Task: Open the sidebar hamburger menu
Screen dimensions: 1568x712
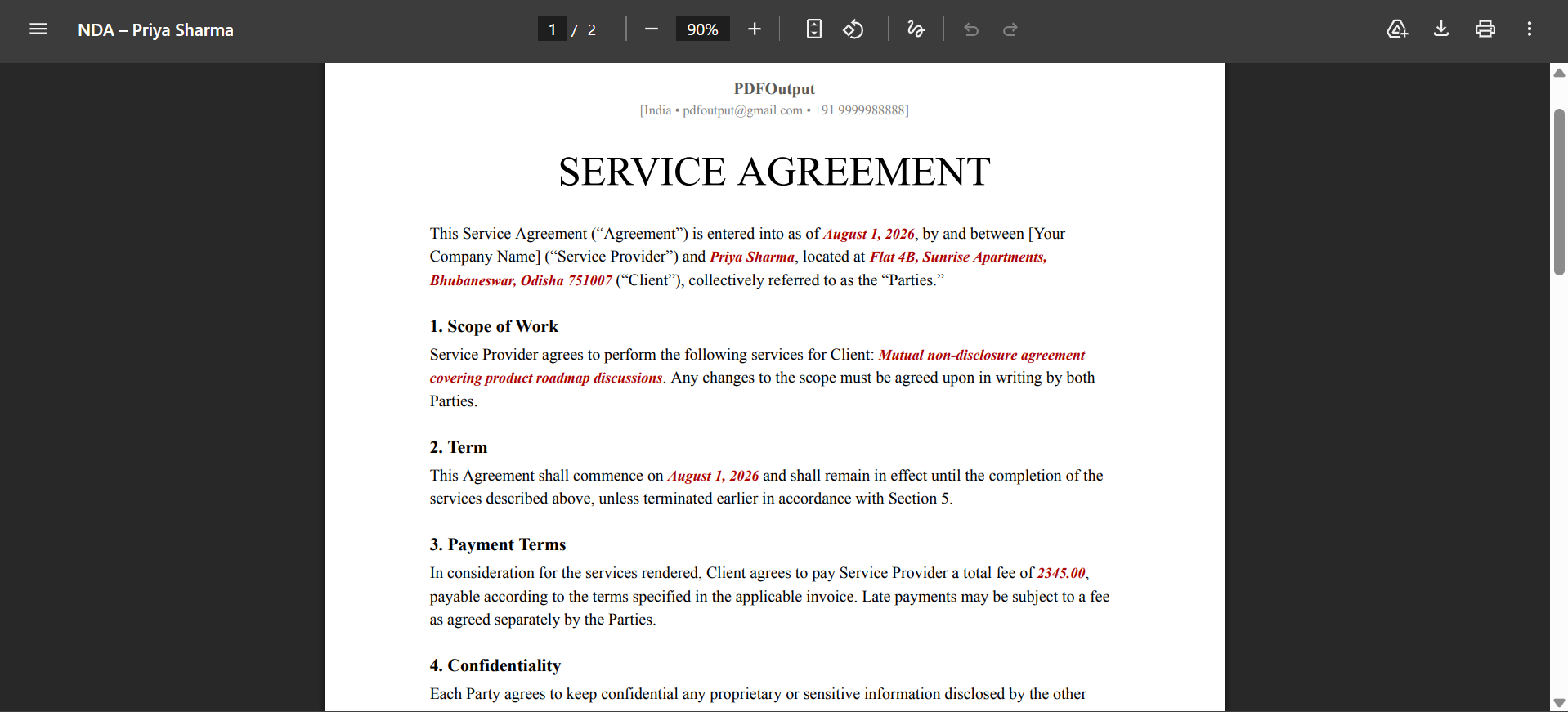Action: pos(38,29)
